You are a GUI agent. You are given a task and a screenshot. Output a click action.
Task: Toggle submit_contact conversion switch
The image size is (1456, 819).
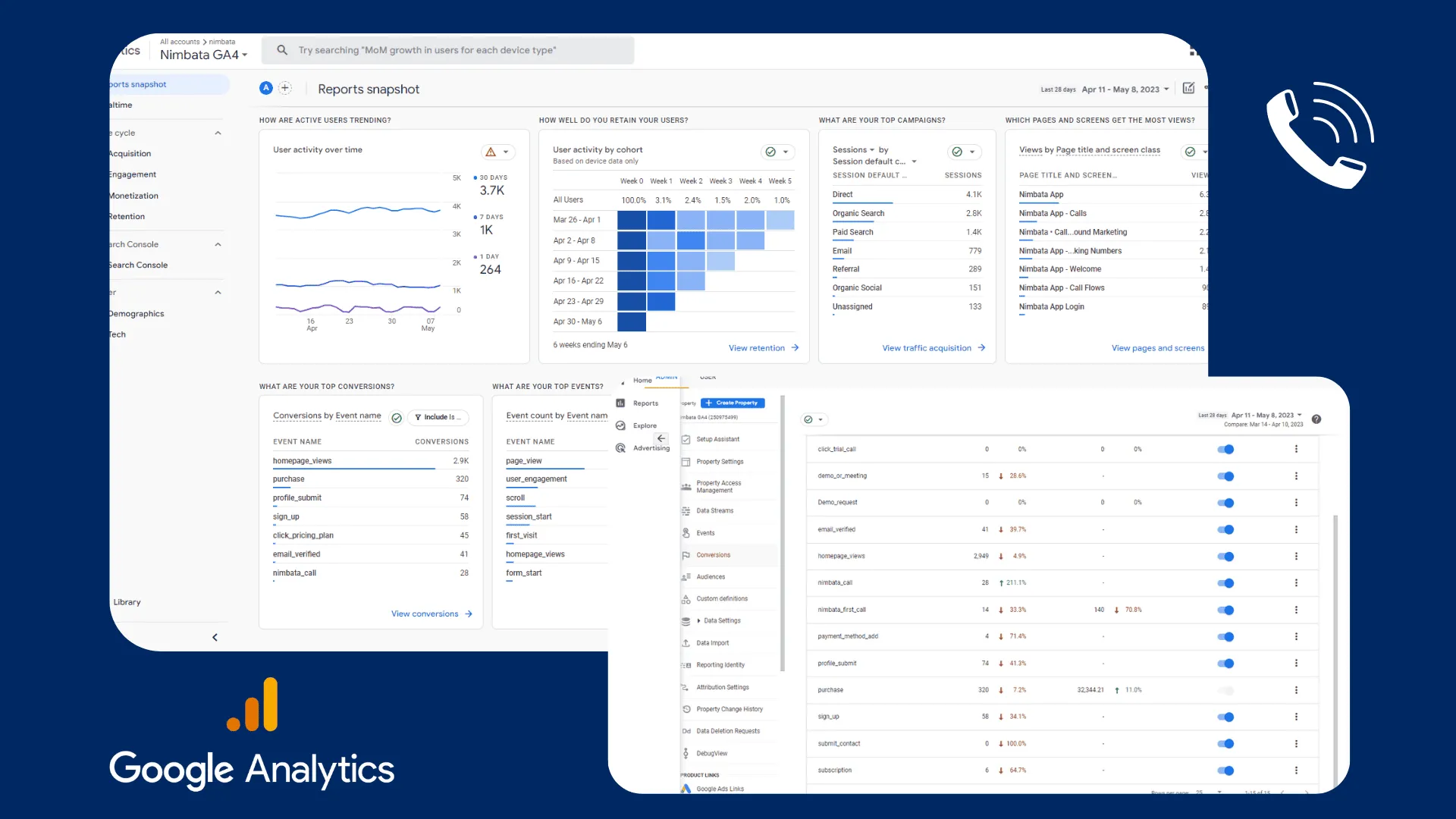coord(1225,744)
